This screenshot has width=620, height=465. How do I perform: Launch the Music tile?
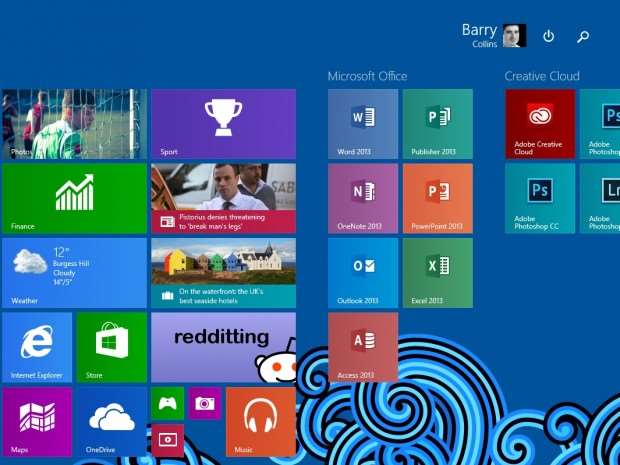(261, 422)
